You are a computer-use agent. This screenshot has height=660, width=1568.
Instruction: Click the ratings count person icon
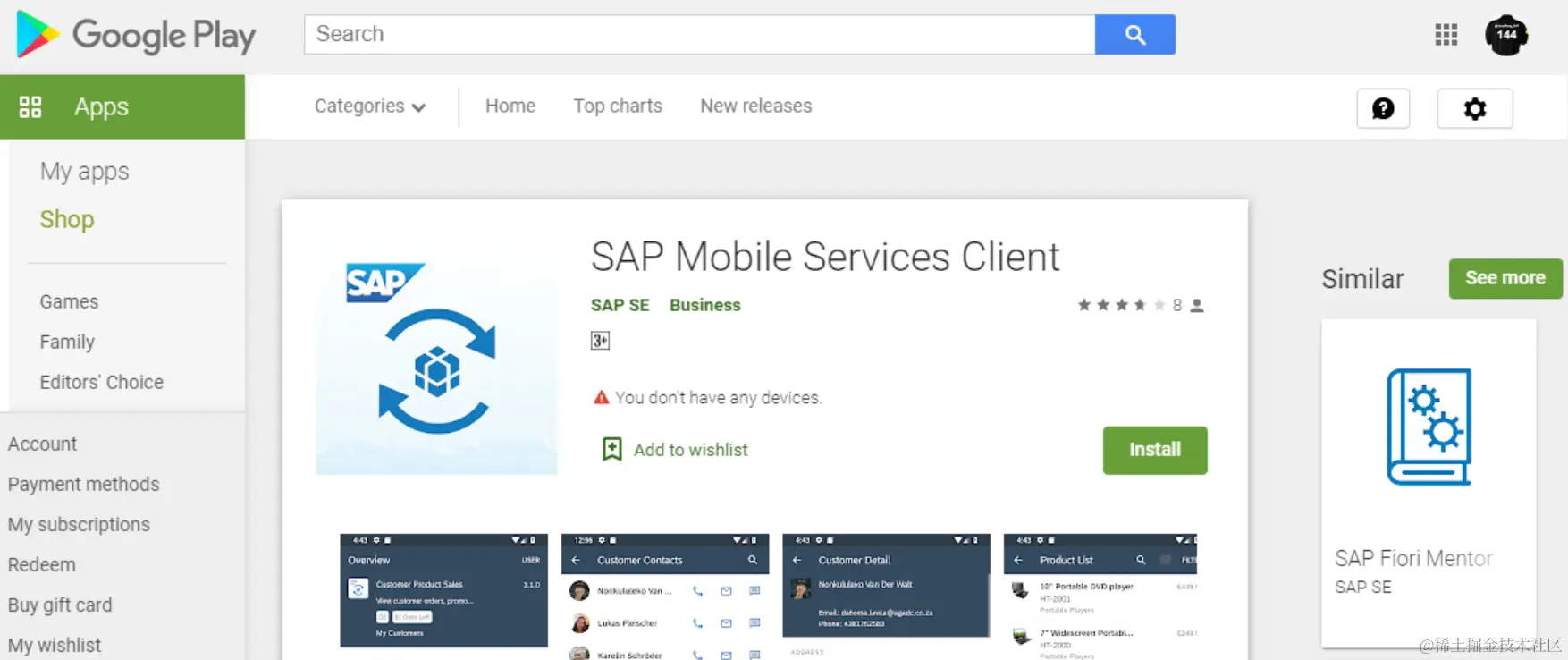(1197, 306)
